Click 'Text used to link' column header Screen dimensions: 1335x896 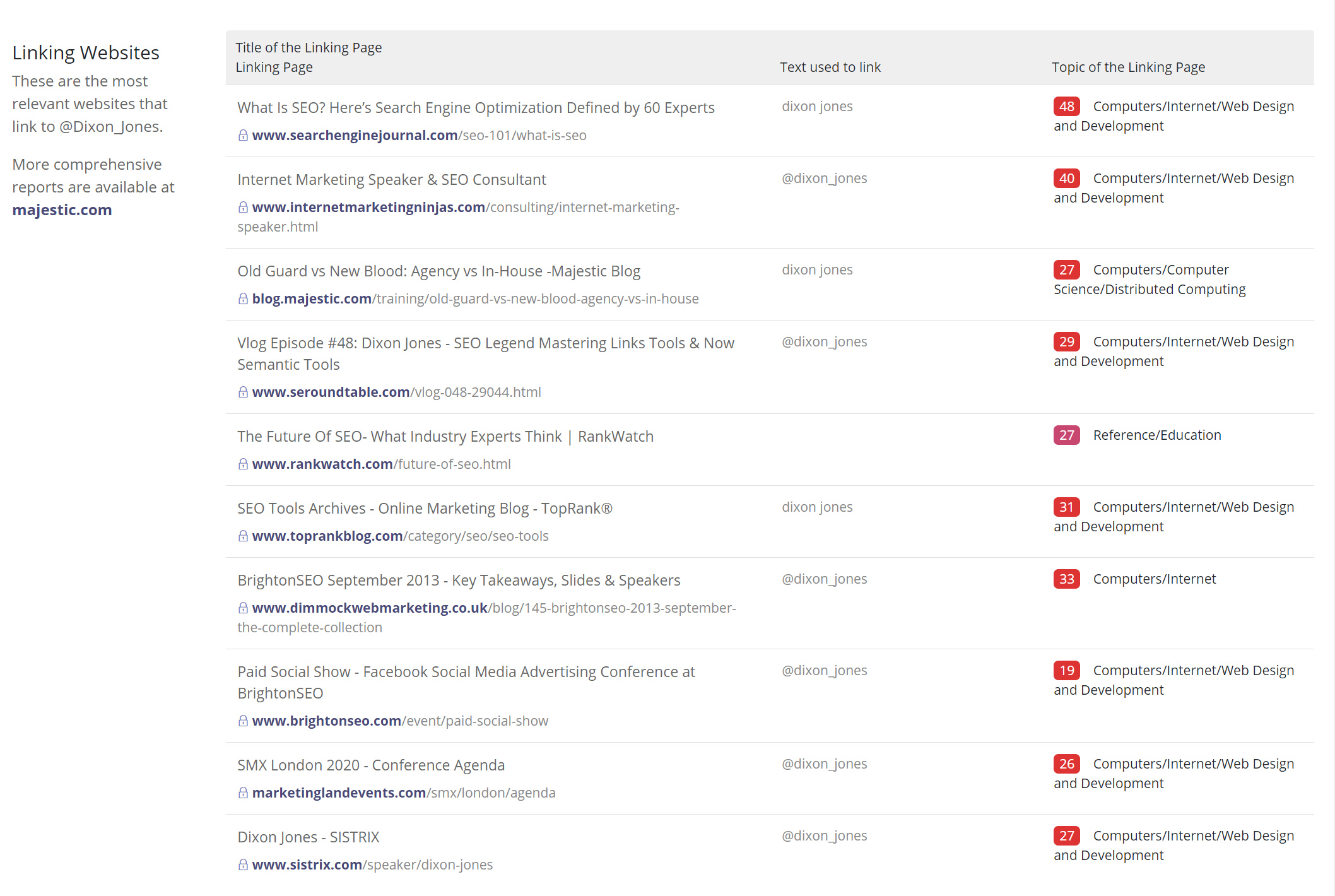click(x=830, y=67)
